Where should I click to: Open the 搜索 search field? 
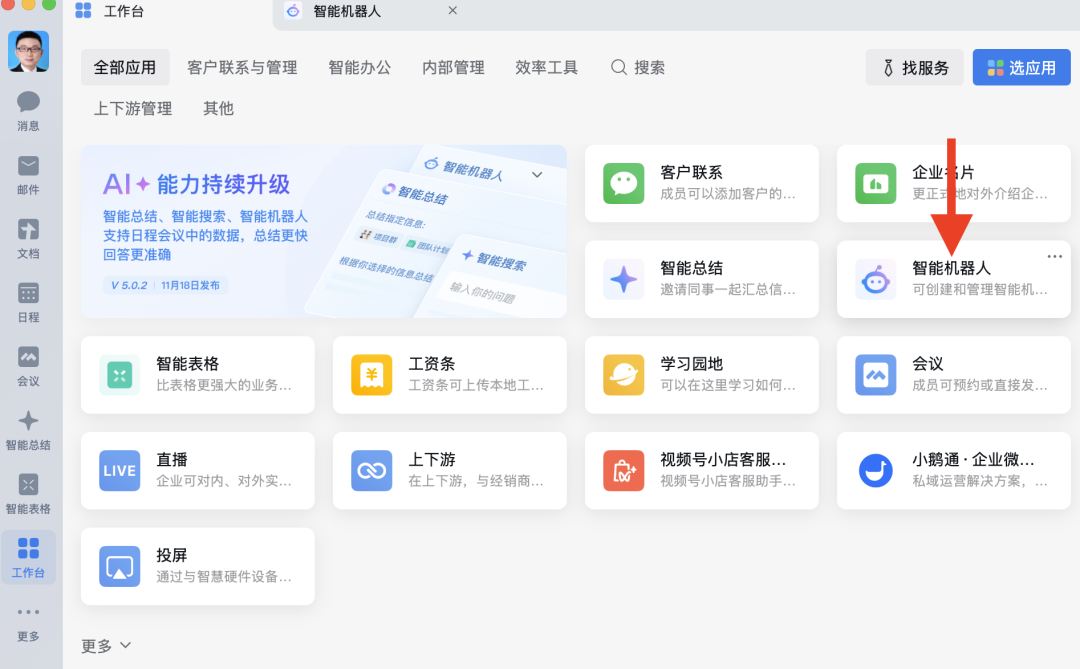[x=637, y=67]
